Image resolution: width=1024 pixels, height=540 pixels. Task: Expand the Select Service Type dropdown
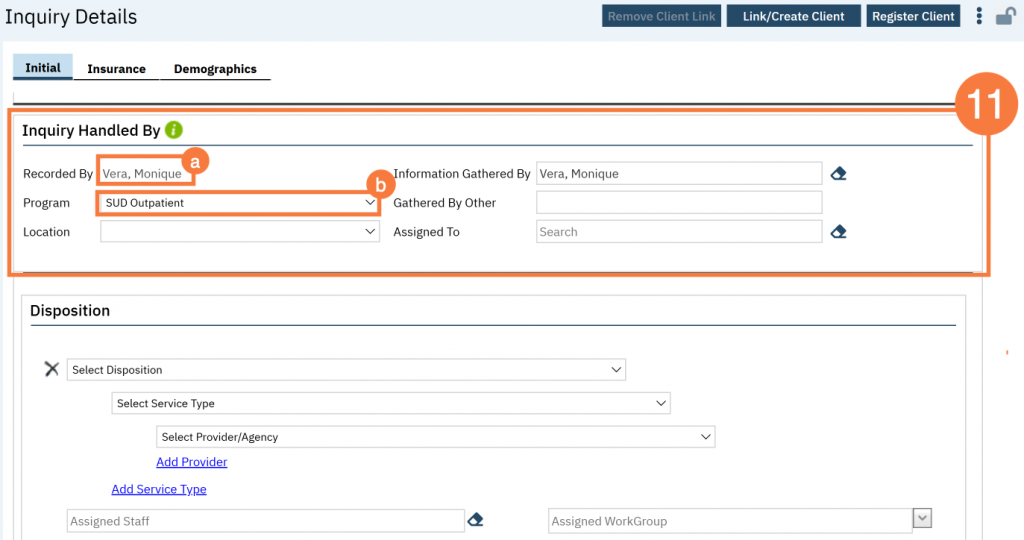pos(390,403)
